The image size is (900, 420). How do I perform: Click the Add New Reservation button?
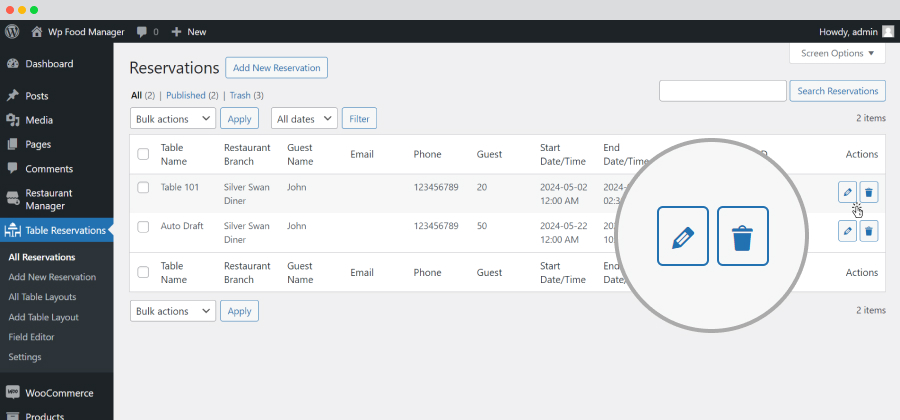[x=277, y=68]
